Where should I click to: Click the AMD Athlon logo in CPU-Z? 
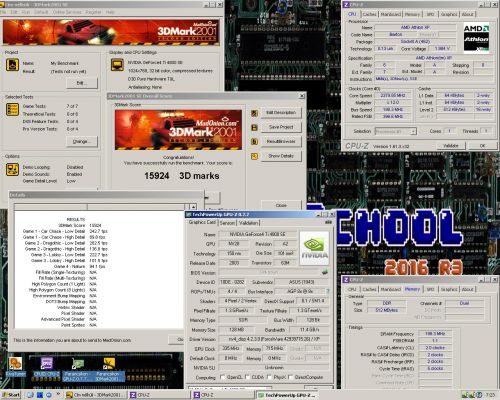(476, 37)
